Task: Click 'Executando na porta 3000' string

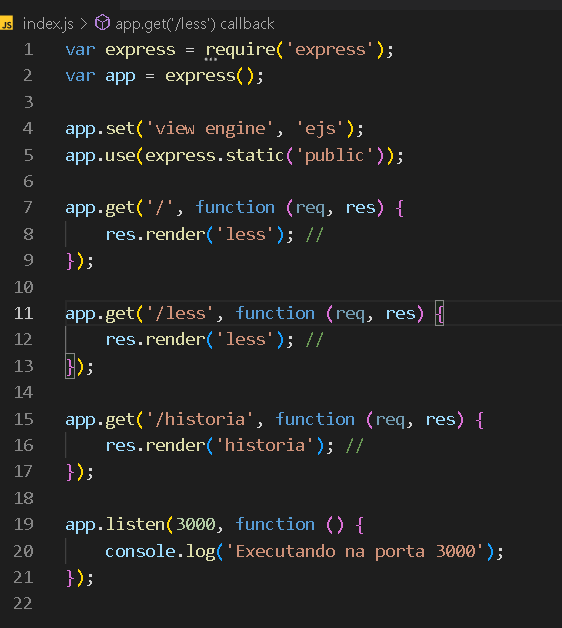Action: 355,552
